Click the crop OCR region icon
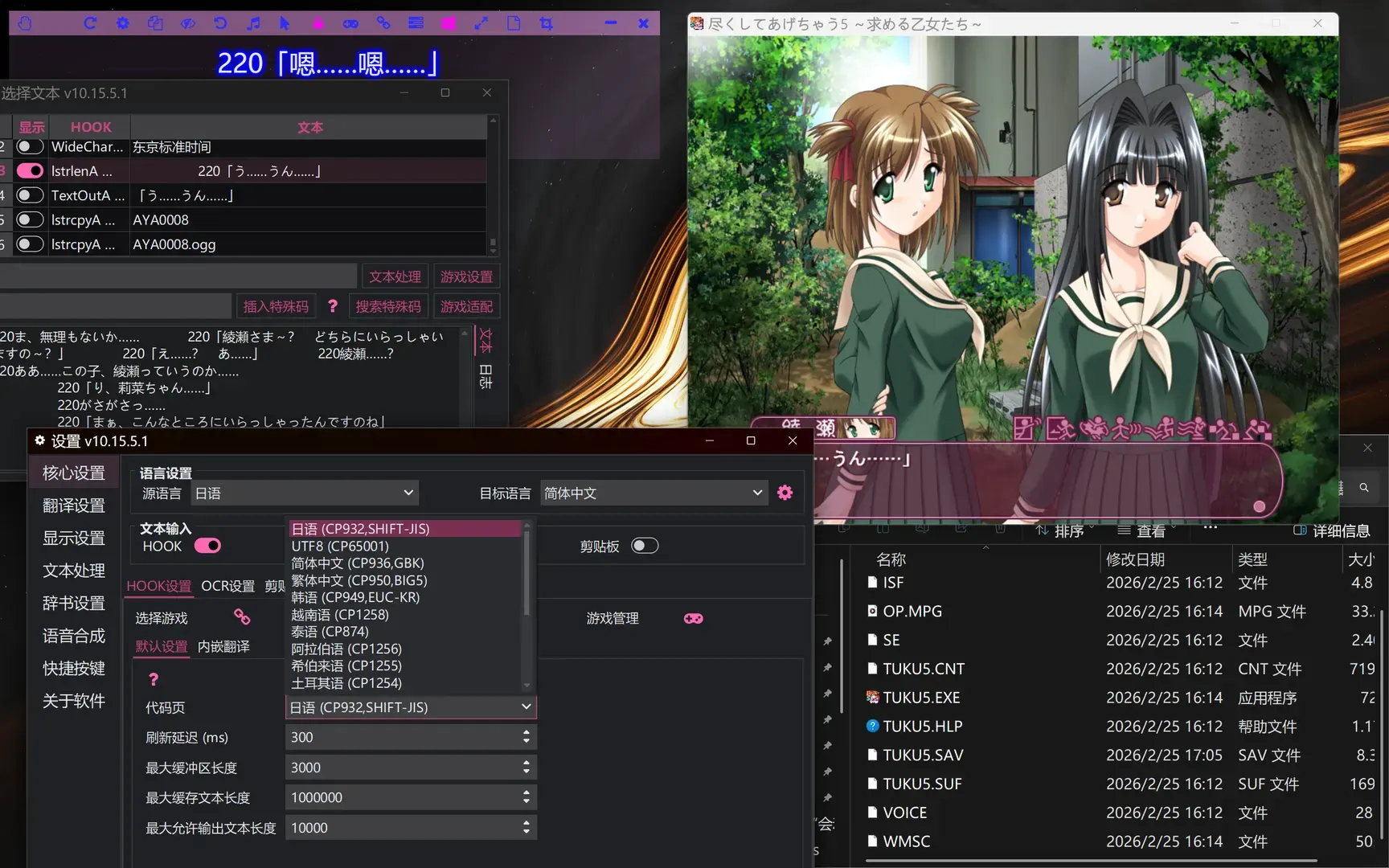This screenshot has height=868, width=1389. coord(547,23)
